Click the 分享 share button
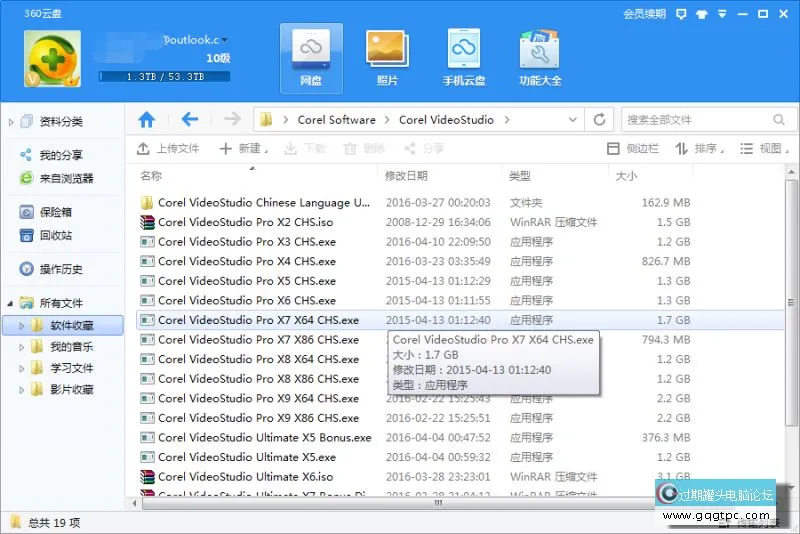800x534 pixels. pyautogui.click(x=424, y=148)
